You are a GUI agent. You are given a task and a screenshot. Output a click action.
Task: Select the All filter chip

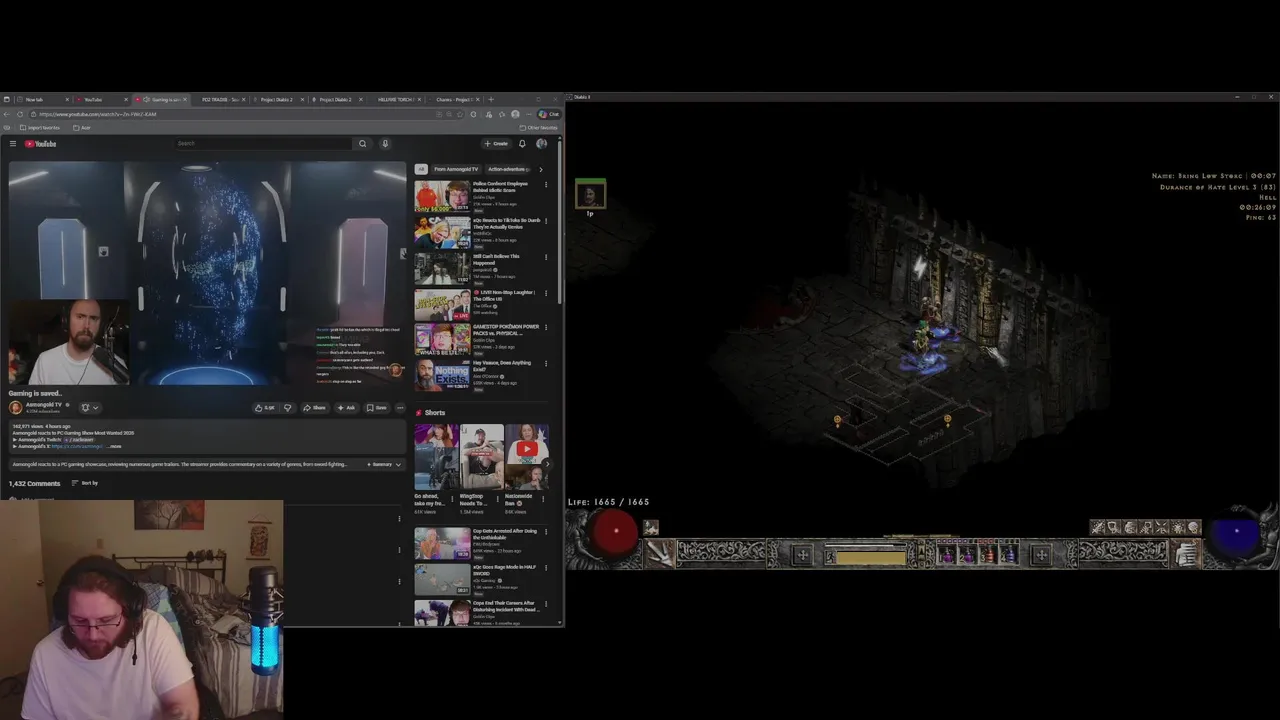(421, 169)
